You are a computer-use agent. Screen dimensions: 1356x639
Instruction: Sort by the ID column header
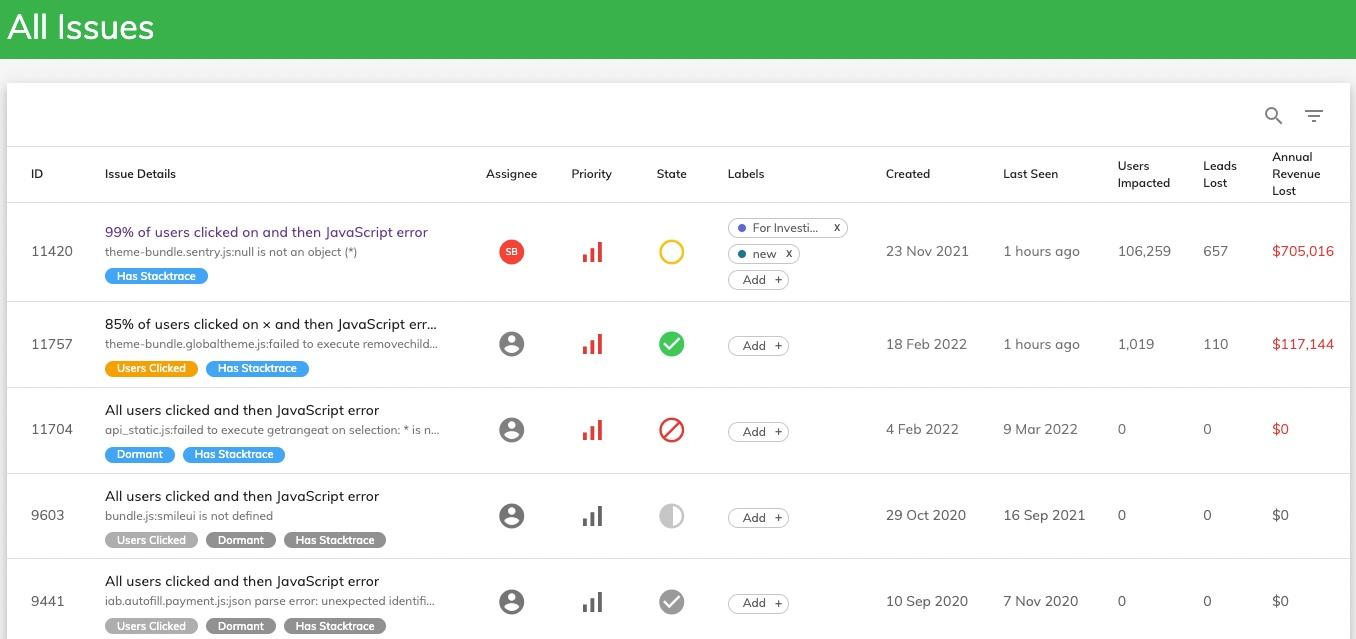point(37,174)
